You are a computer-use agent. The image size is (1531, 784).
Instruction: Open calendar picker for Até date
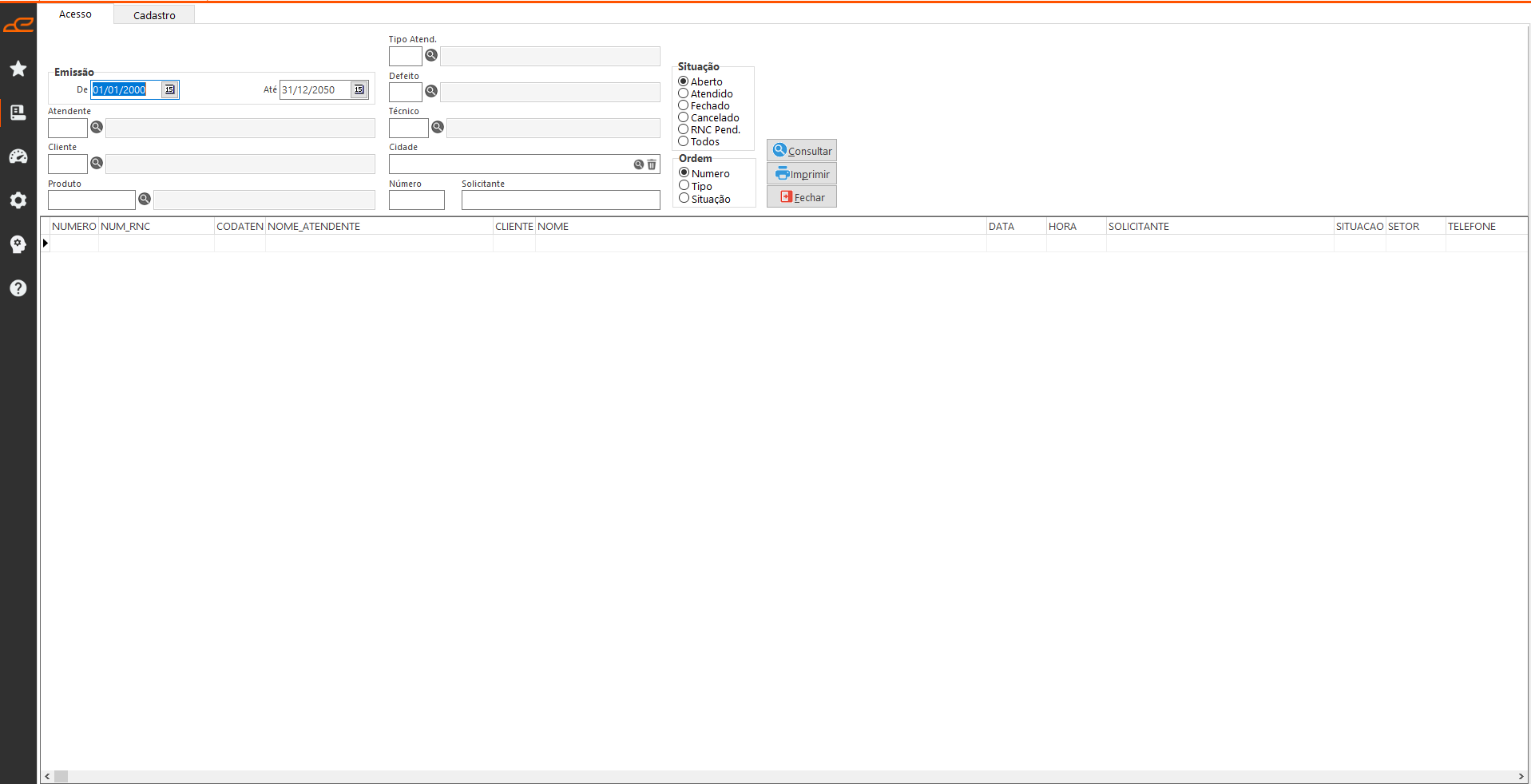[359, 89]
